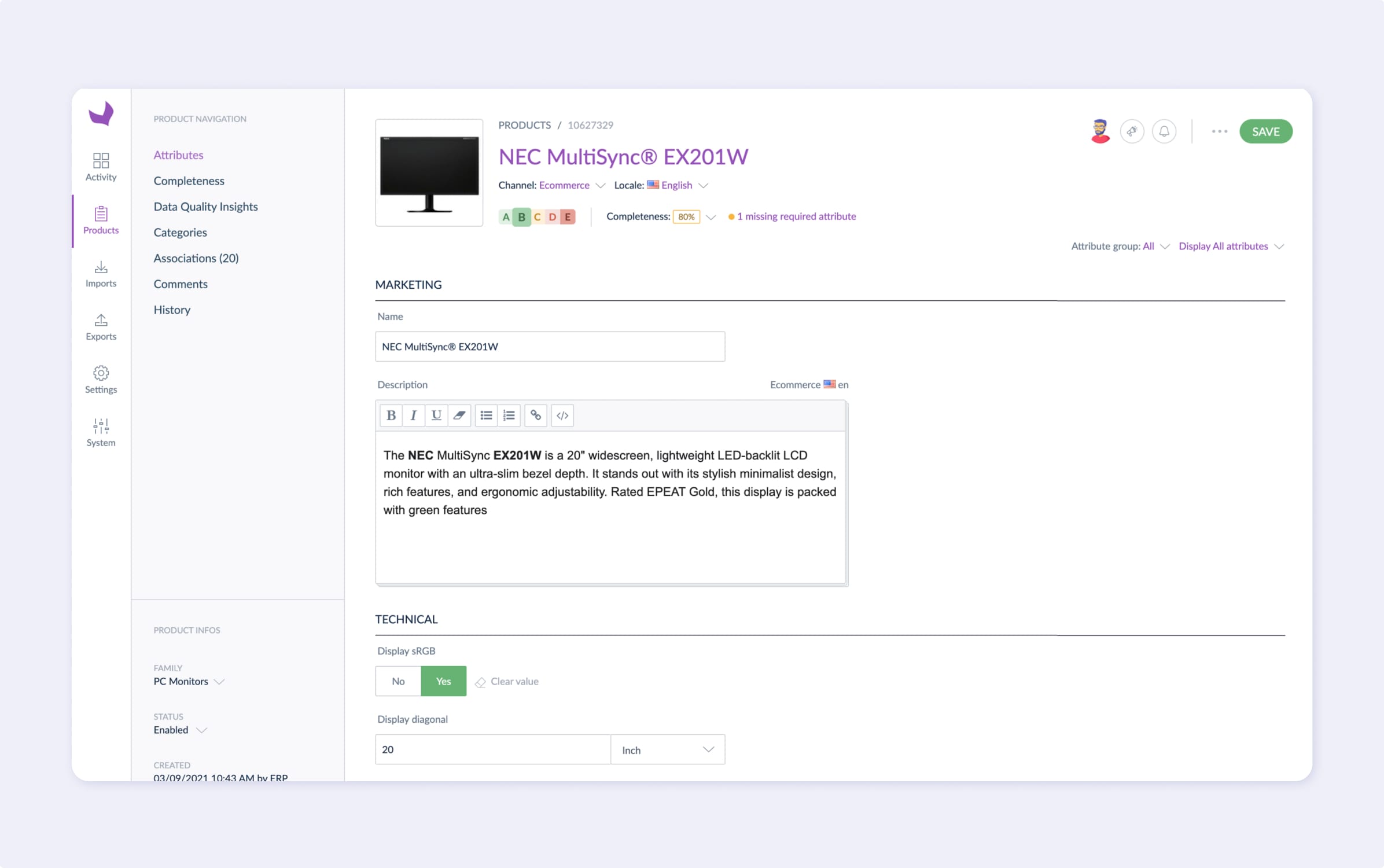Click the green B completeness grade badge

(521, 216)
